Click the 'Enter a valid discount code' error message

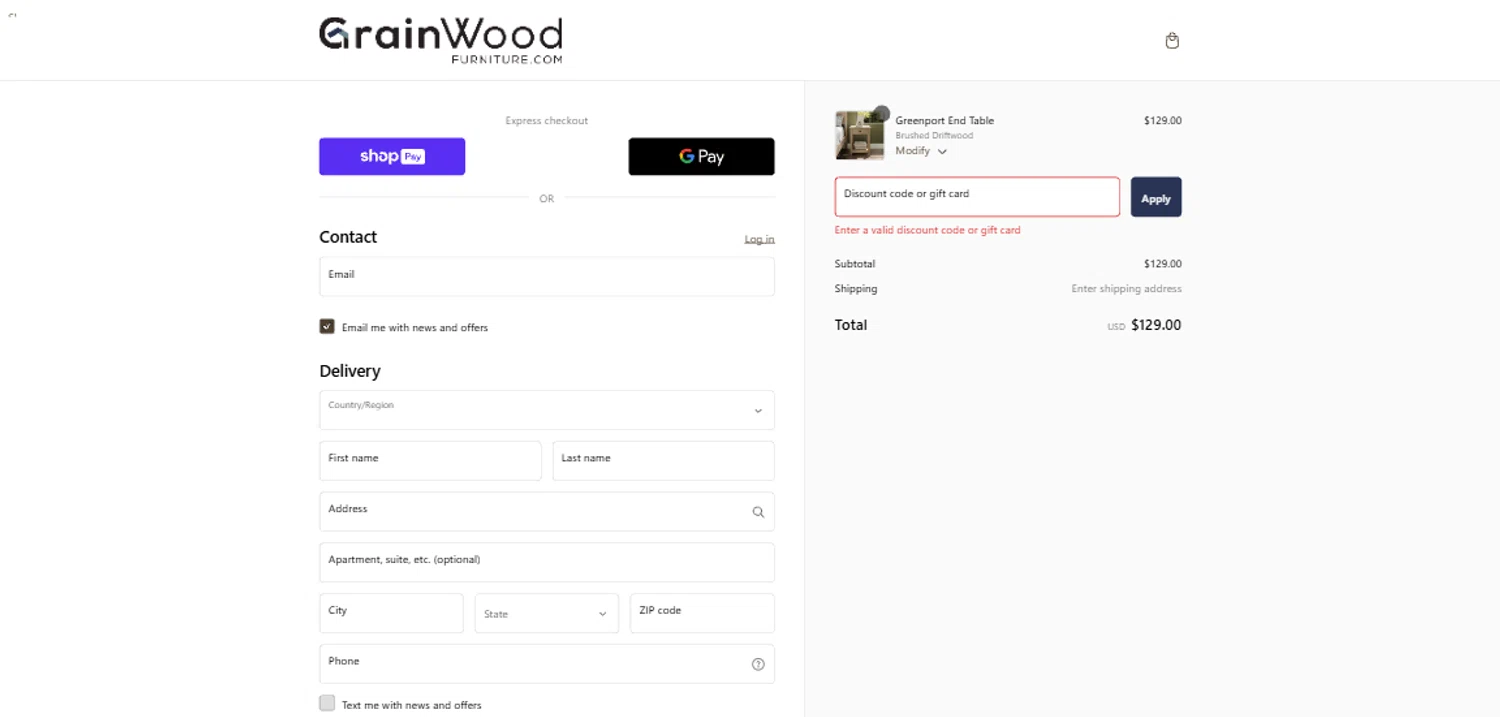tap(928, 230)
